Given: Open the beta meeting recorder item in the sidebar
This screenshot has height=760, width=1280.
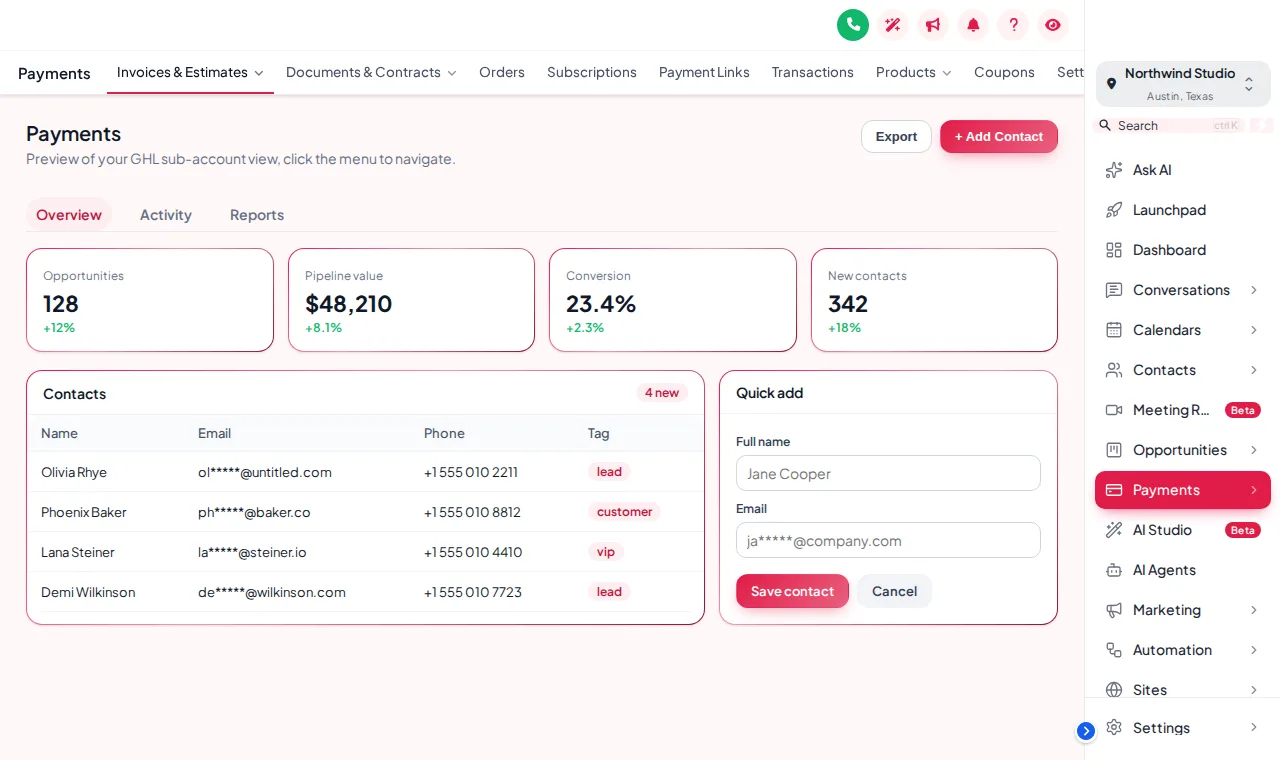Looking at the screenshot, I should point(1183,410).
